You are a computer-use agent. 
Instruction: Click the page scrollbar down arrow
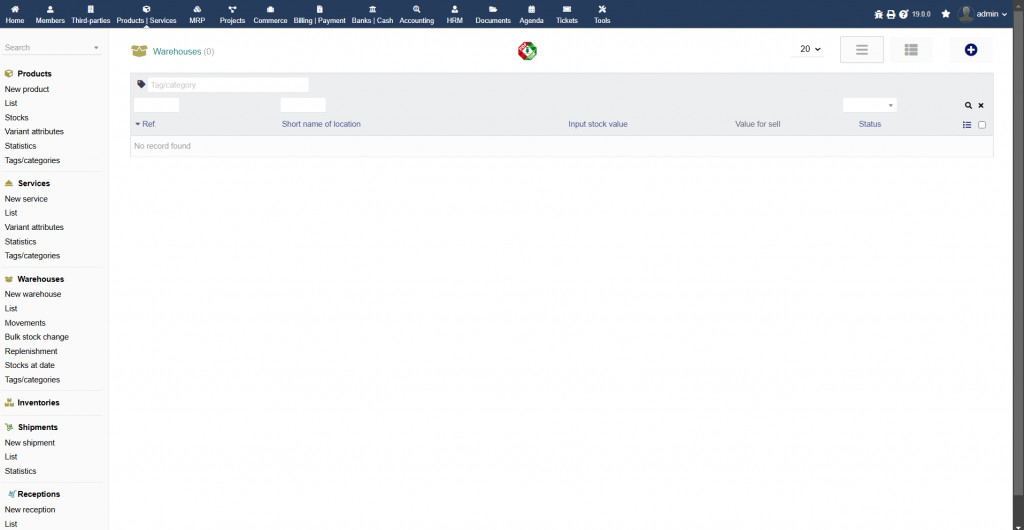tap(1019, 525)
